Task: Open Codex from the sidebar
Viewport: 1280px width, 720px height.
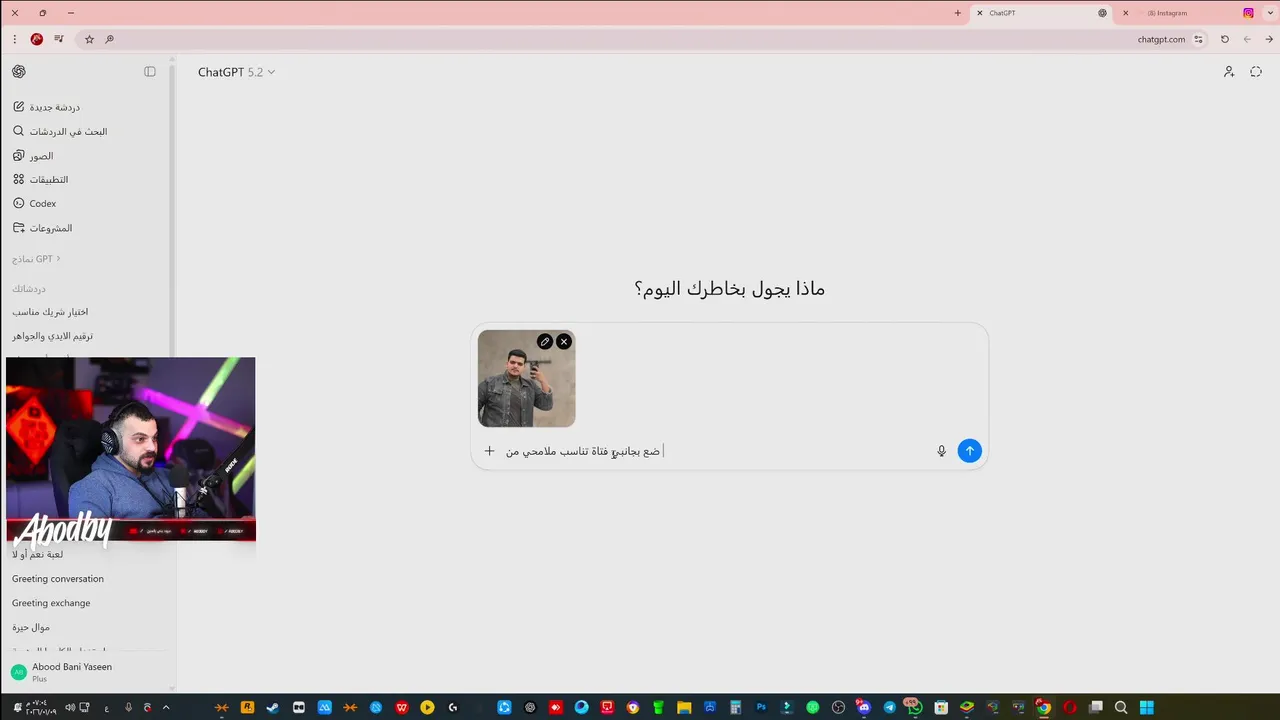Action: pos(35,204)
